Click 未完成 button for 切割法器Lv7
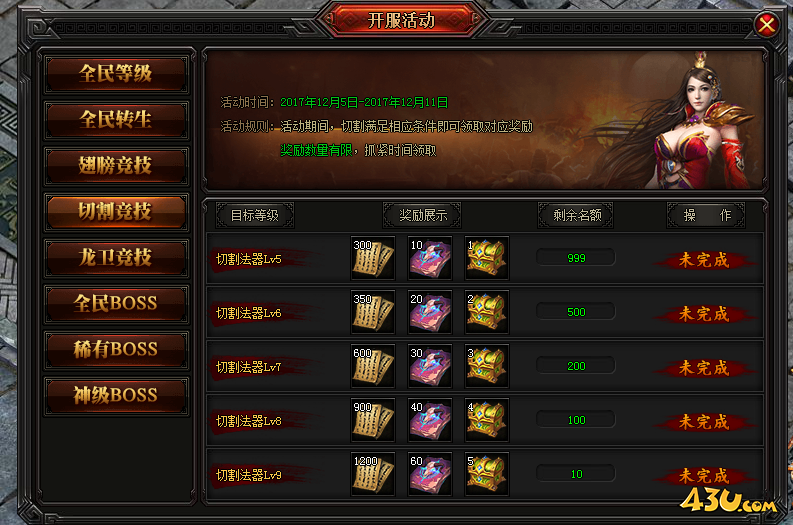793x525 pixels. (704, 368)
